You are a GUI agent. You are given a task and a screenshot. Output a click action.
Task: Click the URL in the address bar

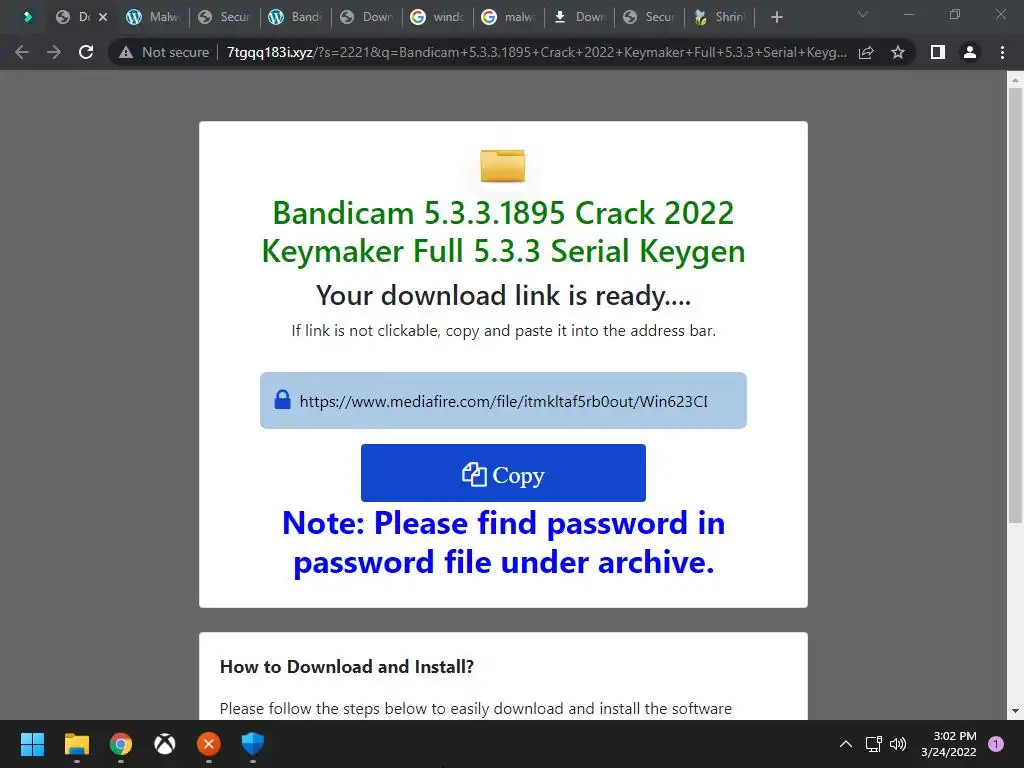536,52
